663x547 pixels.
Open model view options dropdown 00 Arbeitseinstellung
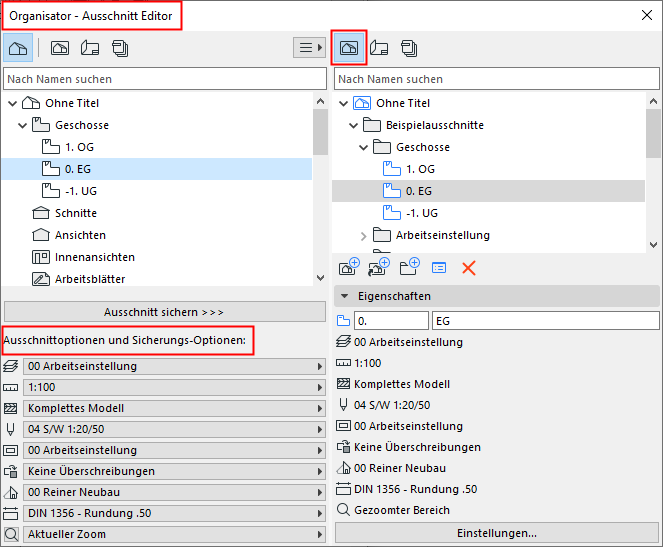point(174,450)
